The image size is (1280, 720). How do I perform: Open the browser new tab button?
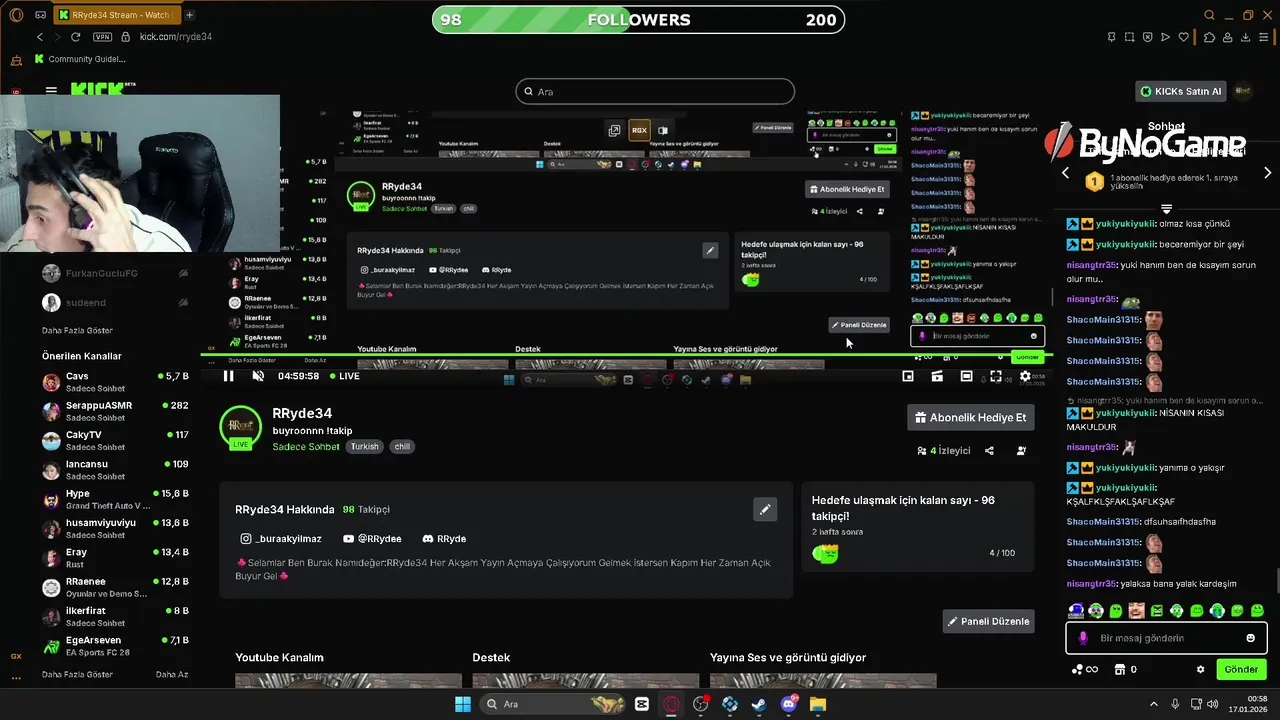(189, 15)
